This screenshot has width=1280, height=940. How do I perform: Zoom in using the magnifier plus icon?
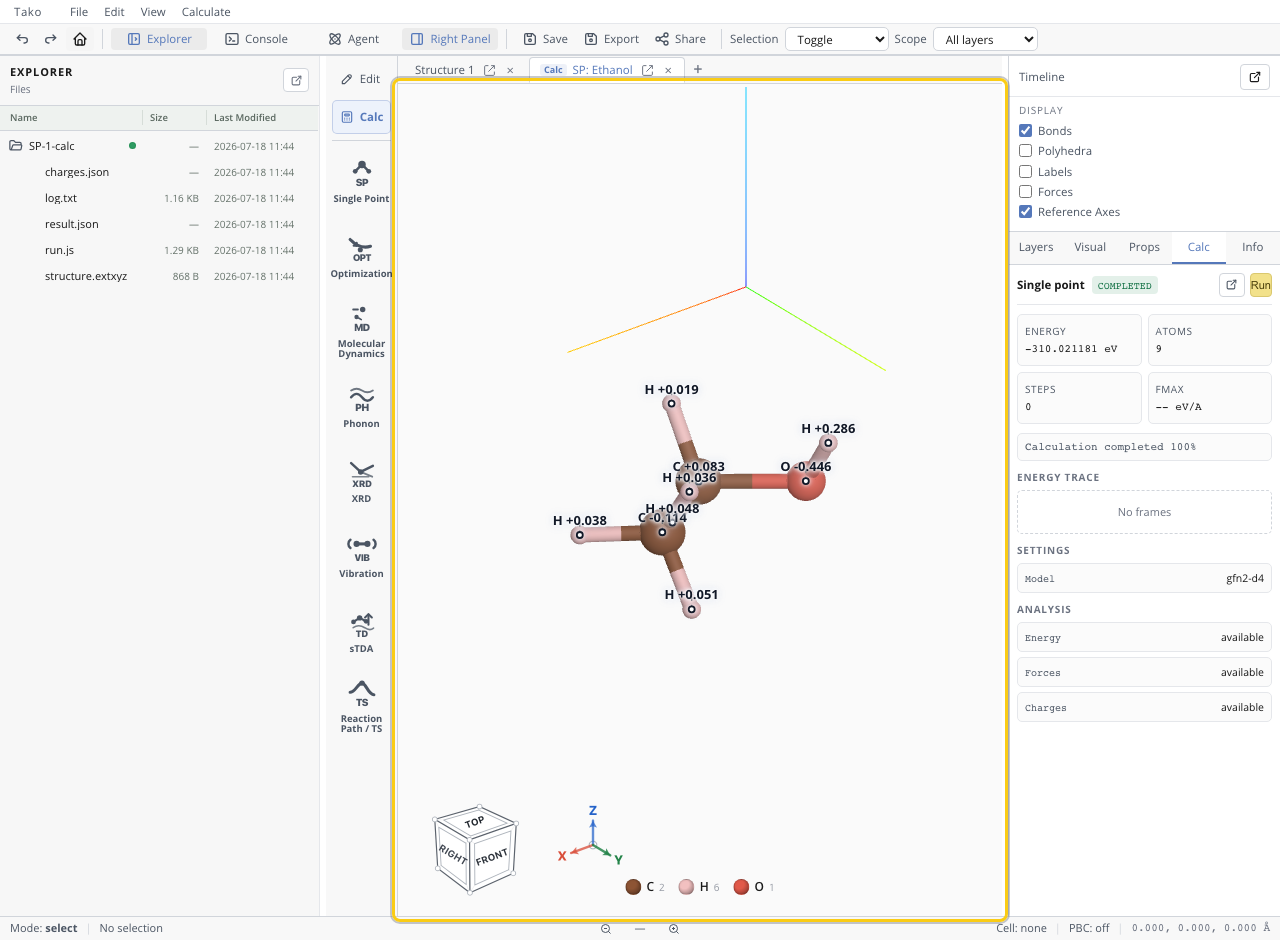(674, 929)
